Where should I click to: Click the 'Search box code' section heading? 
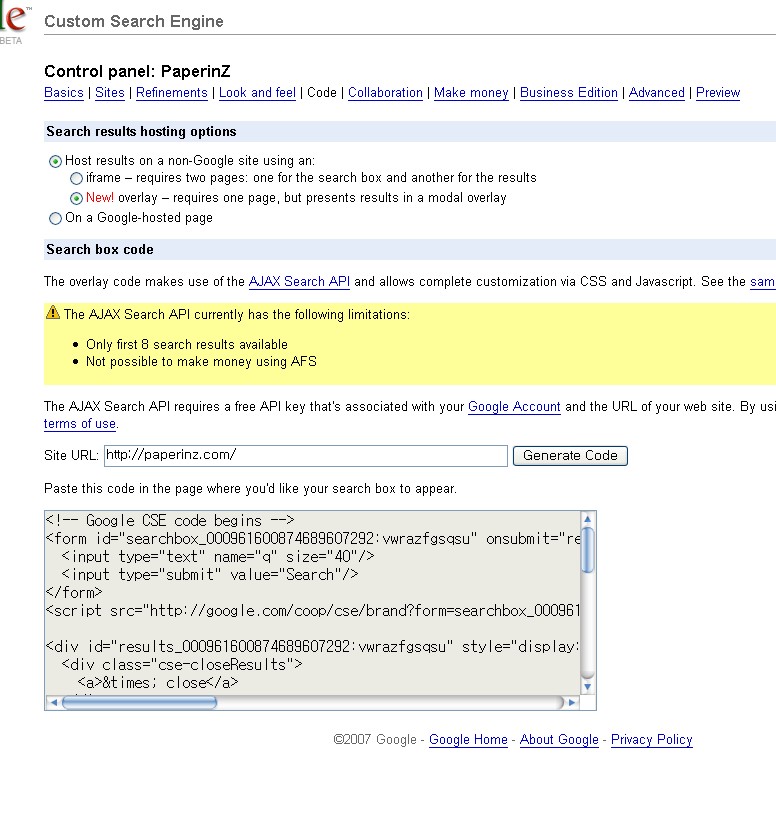coord(100,250)
